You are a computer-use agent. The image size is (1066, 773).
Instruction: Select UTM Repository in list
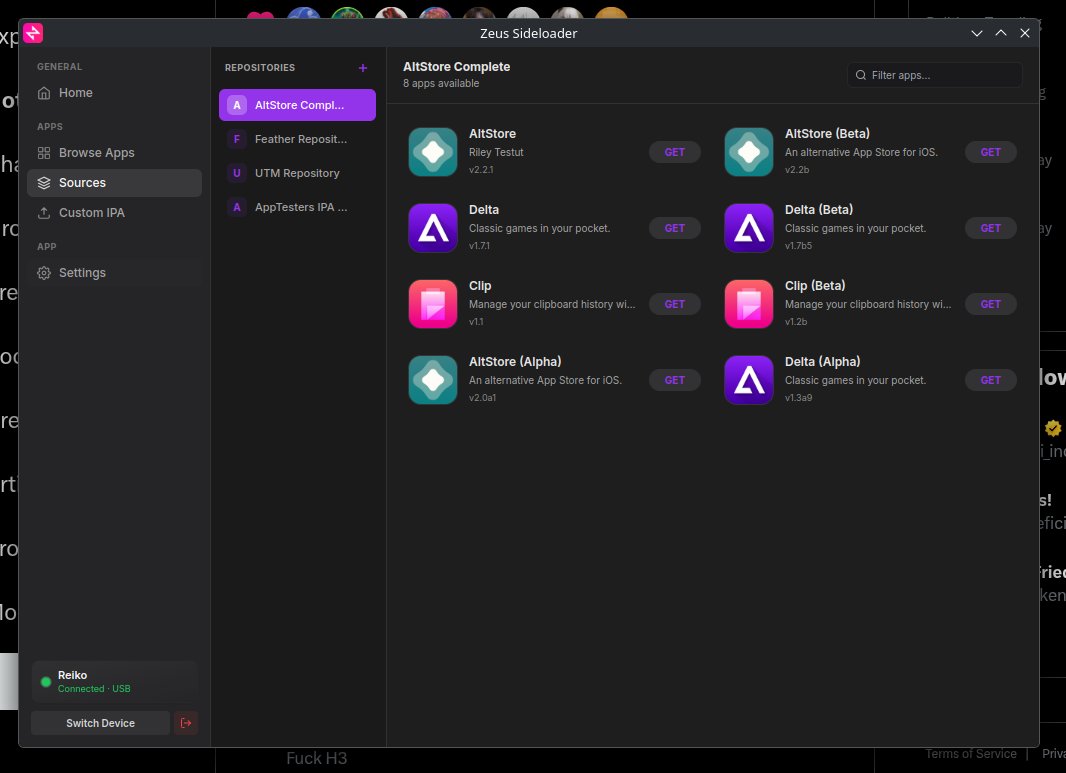[x=297, y=173]
